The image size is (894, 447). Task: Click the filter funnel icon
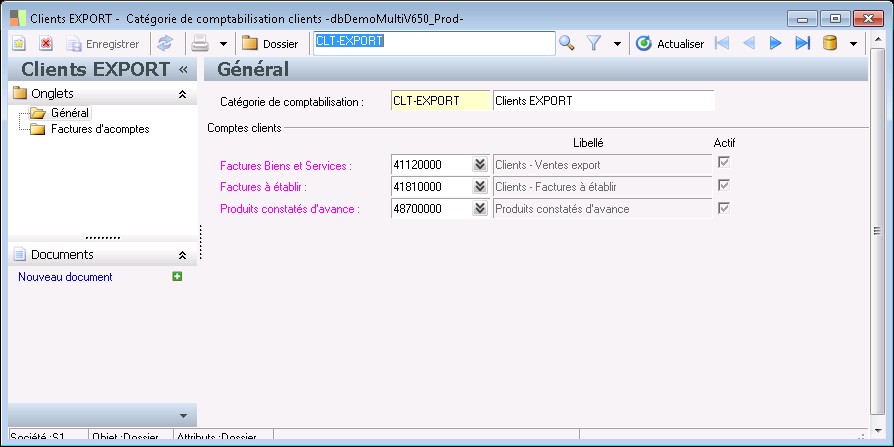click(x=594, y=43)
